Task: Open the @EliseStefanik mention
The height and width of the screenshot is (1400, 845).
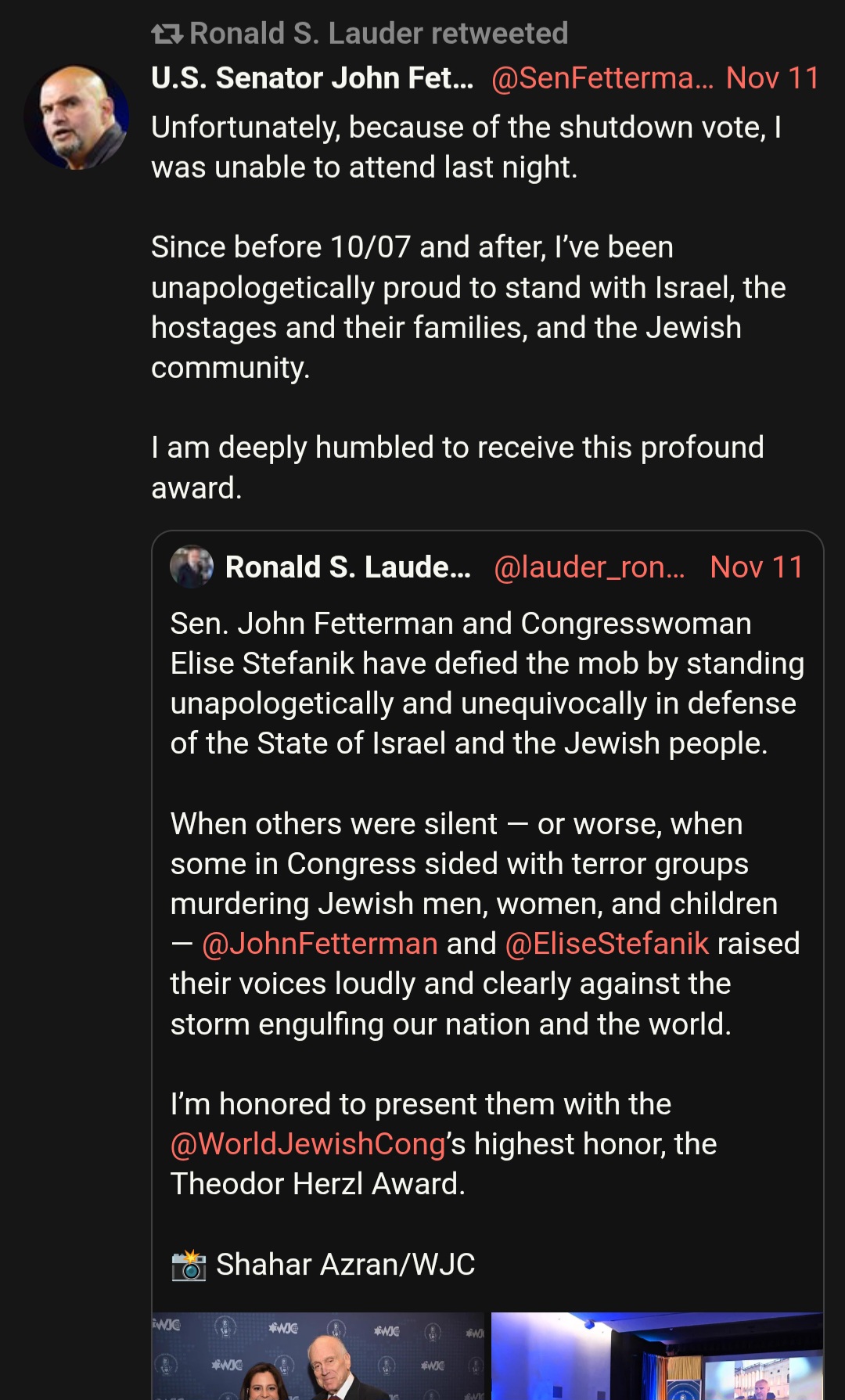Action: point(607,944)
